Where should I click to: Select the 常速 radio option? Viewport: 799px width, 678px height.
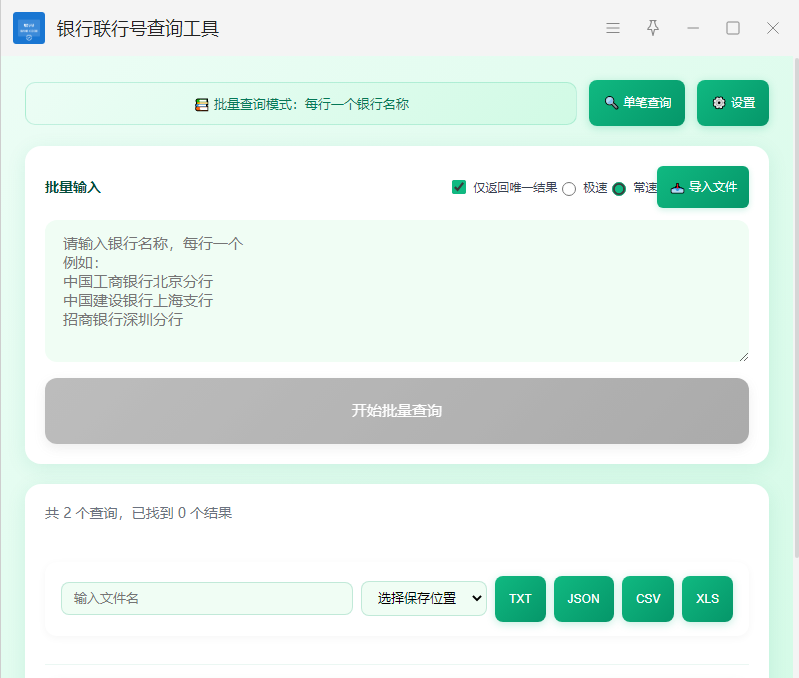point(619,189)
